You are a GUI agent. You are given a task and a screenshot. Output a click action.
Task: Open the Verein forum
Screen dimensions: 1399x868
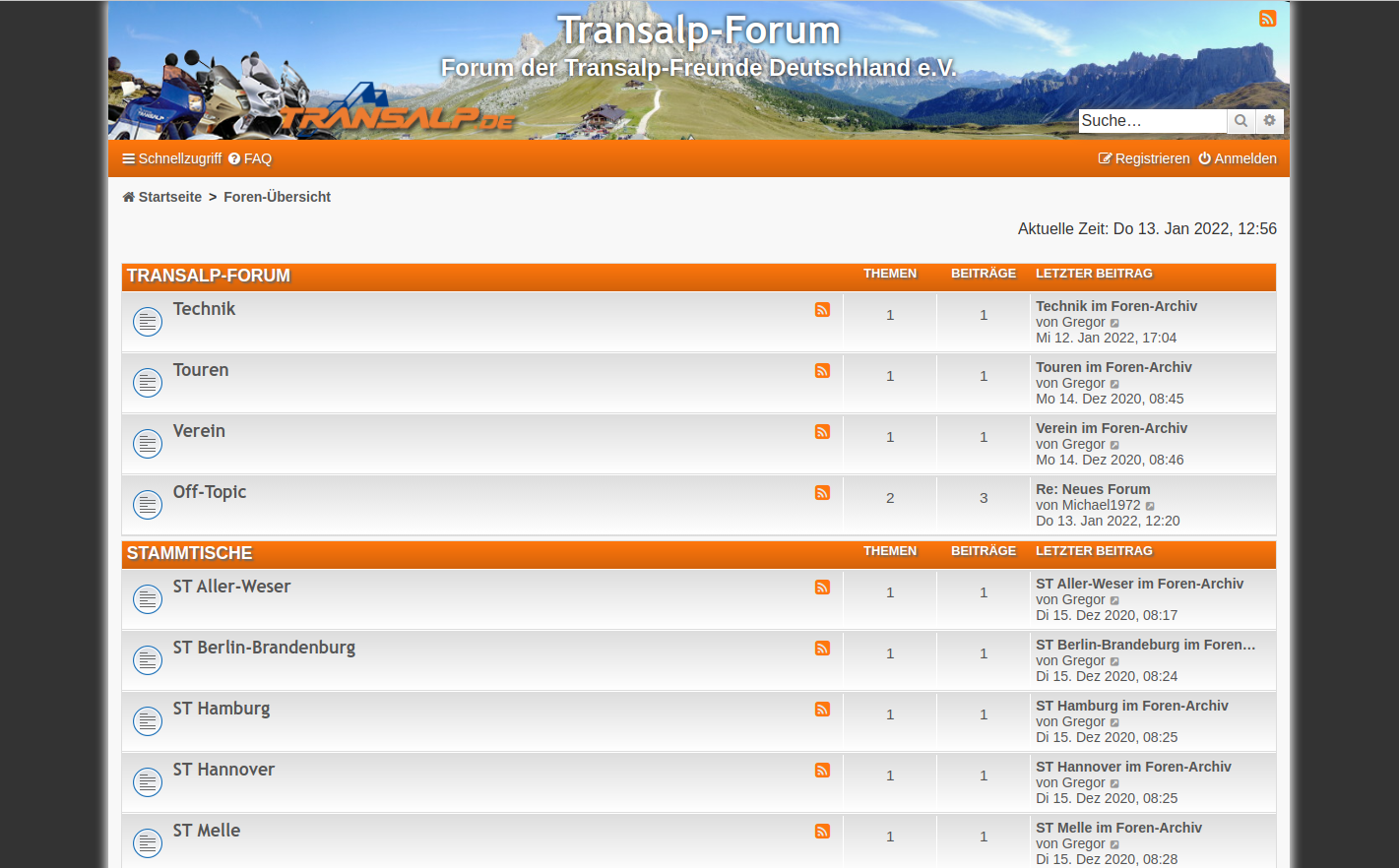199,431
